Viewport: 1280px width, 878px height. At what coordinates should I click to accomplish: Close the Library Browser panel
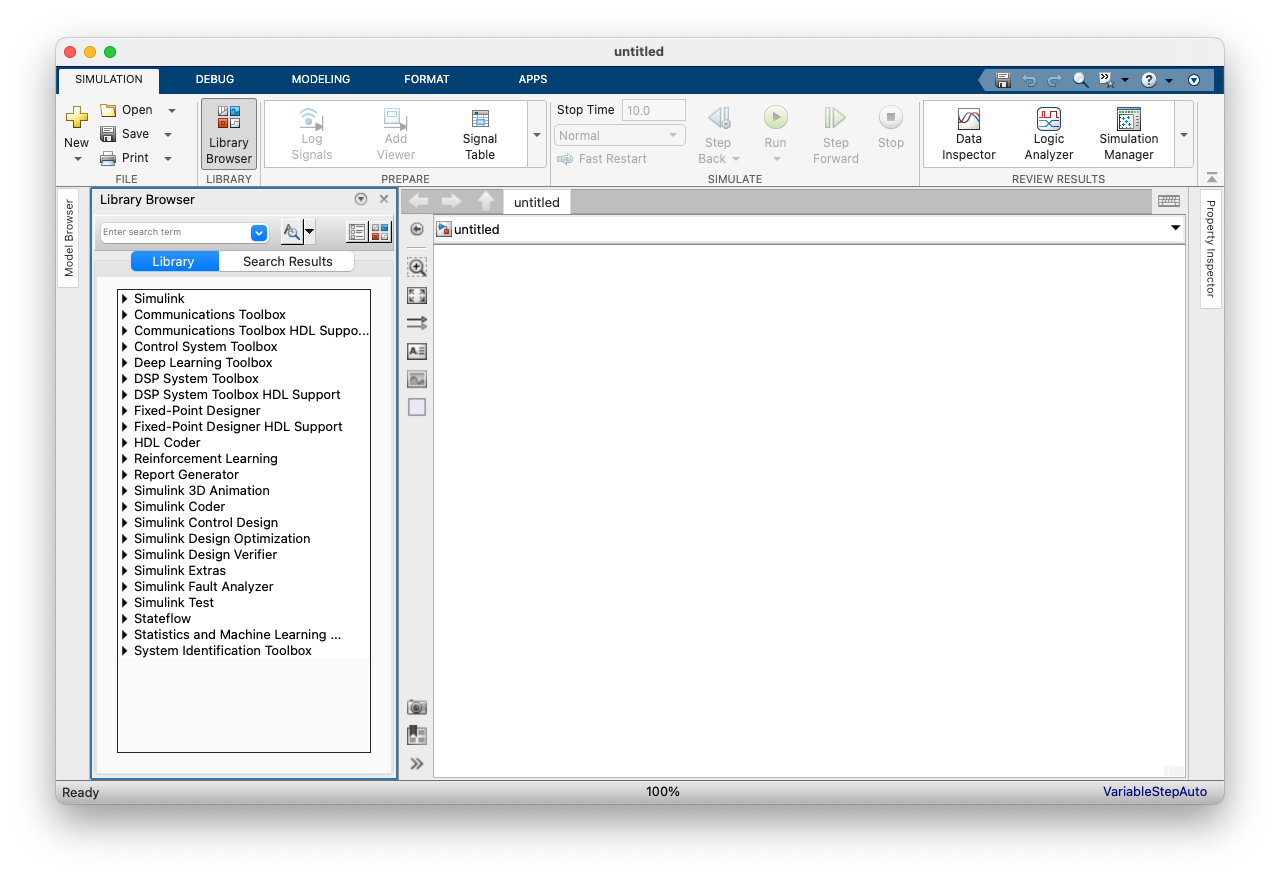[384, 199]
